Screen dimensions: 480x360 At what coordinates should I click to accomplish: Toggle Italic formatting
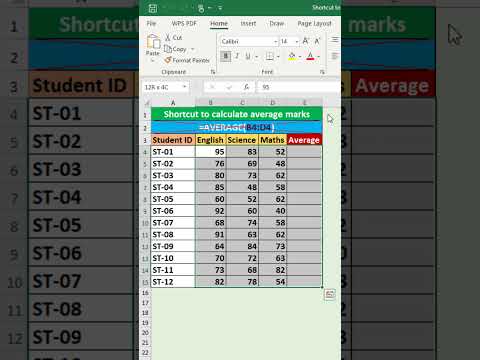(x=237, y=56)
